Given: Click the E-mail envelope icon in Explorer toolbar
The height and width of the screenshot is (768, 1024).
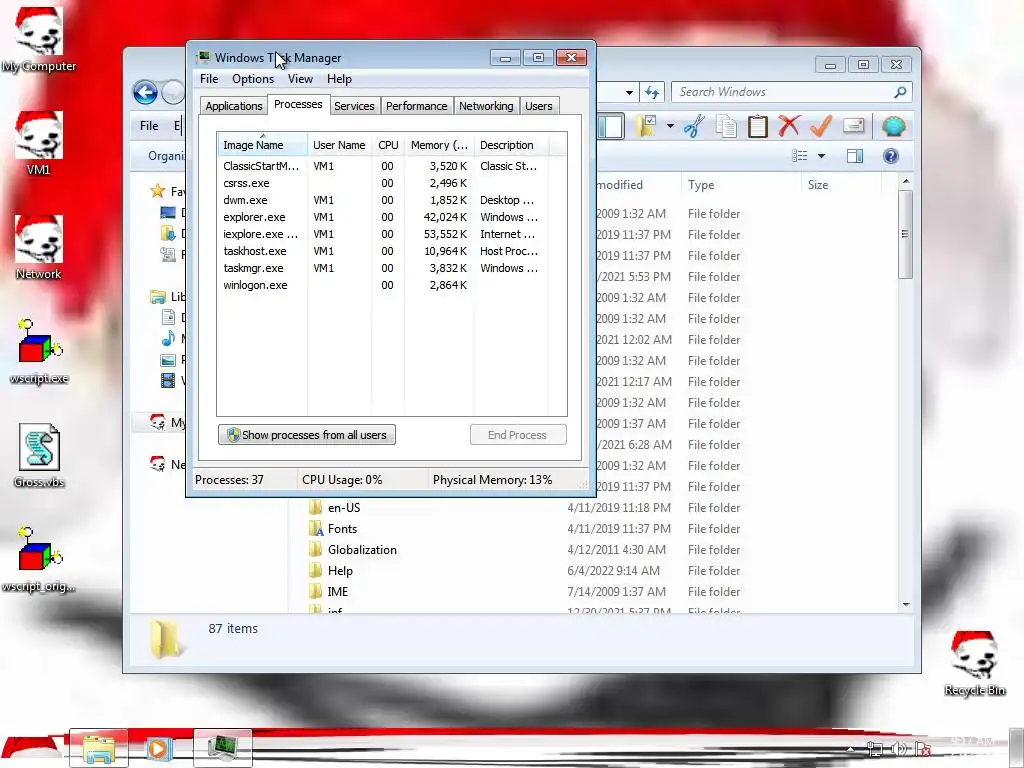Looking at the screenshot, I should coord(854,125).
